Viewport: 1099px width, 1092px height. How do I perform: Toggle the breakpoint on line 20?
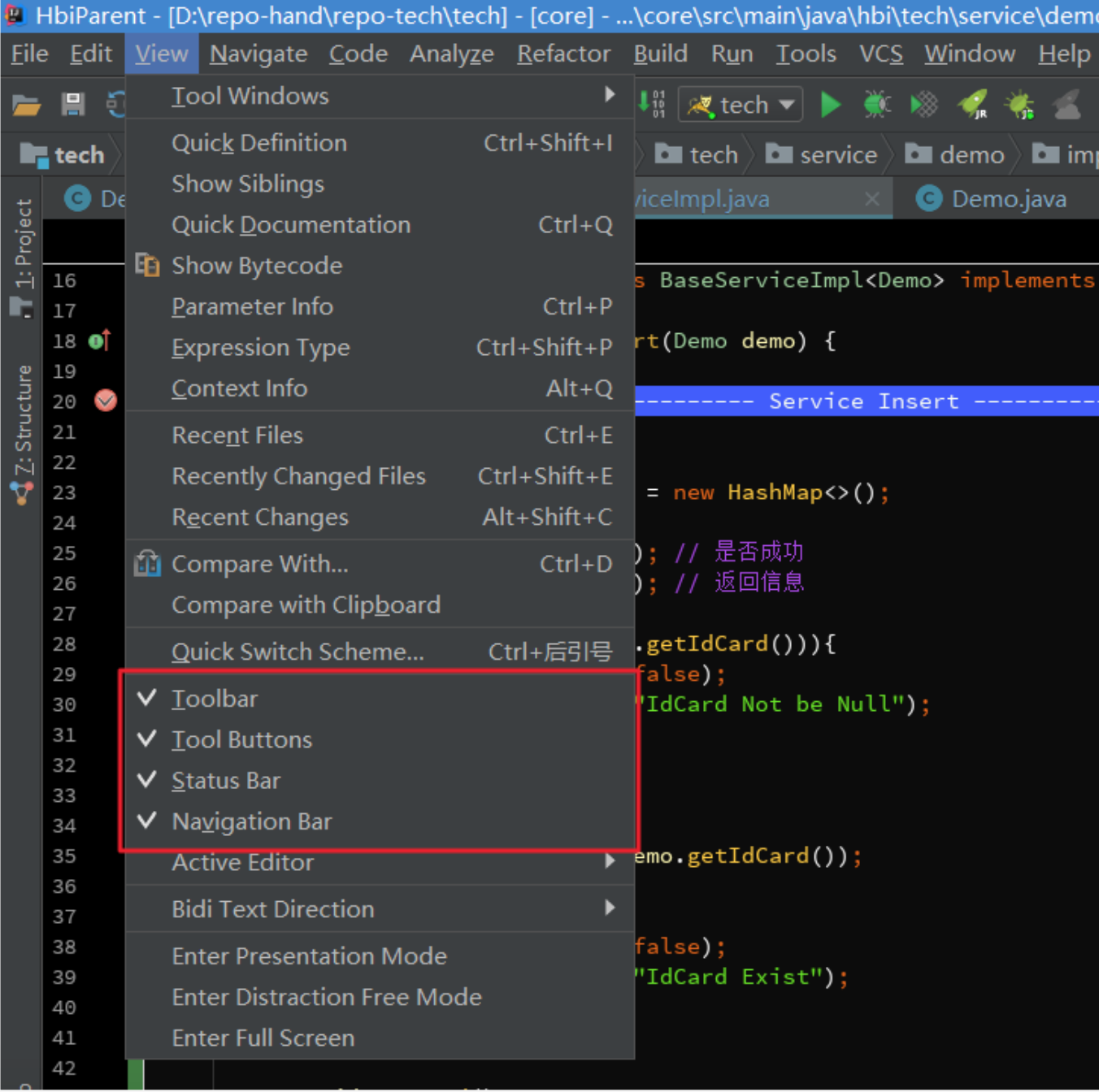[106, 401]
